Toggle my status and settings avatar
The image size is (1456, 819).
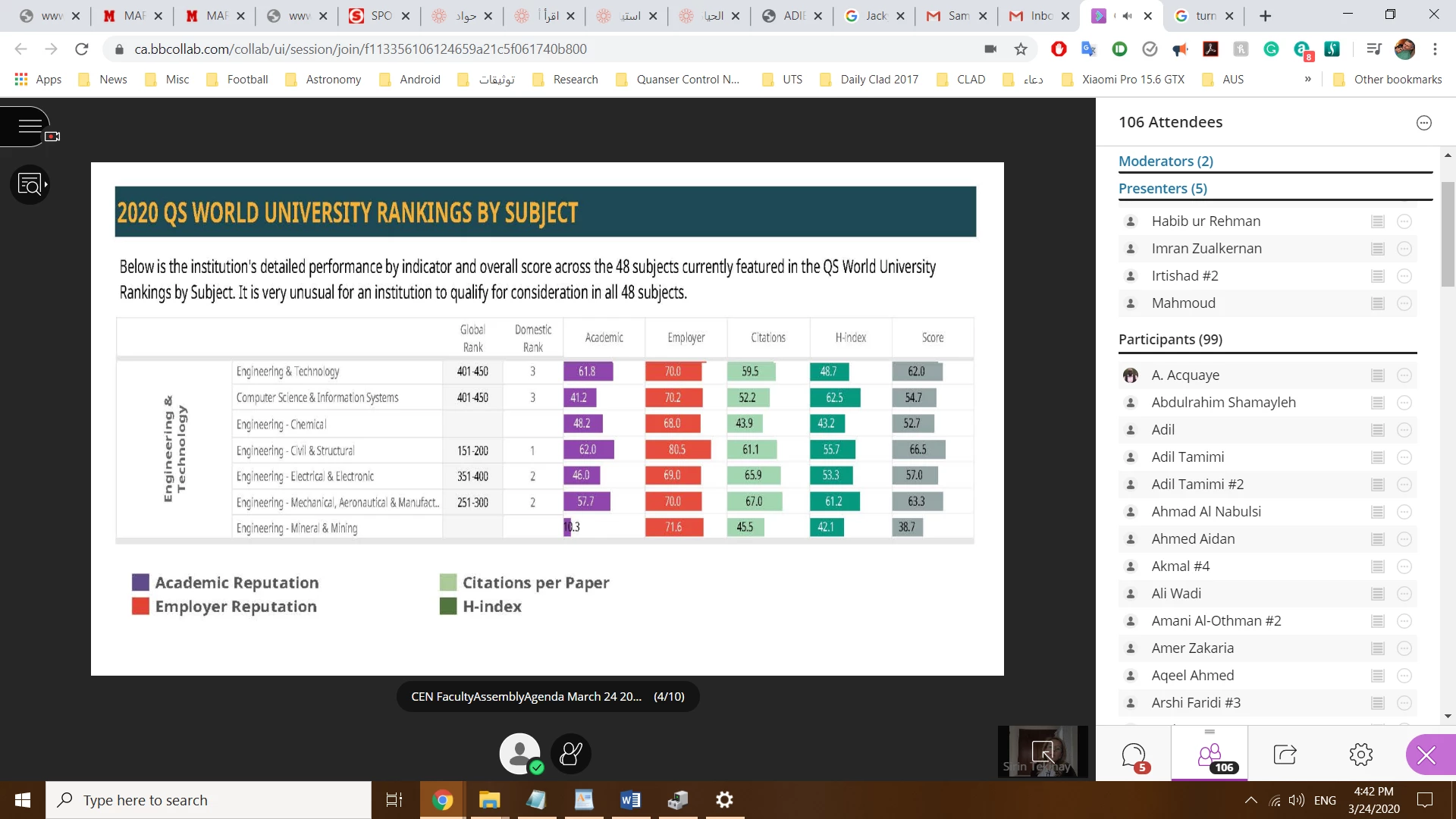(x=520, y=754)
